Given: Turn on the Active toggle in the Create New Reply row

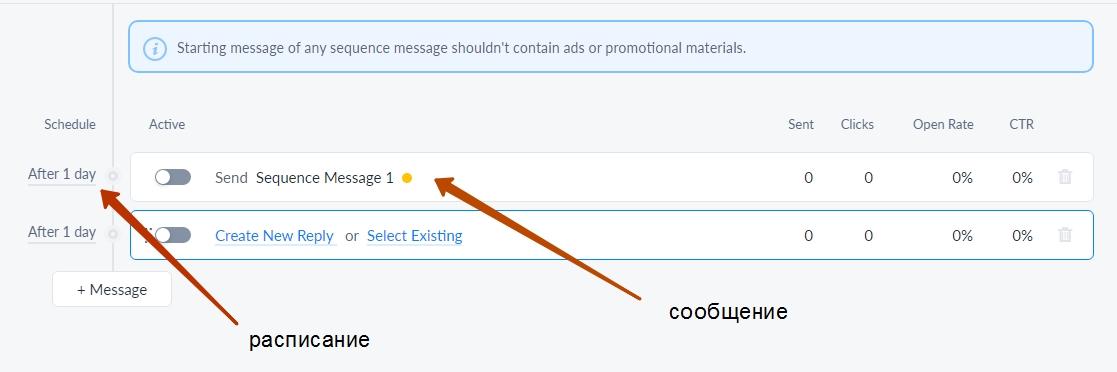Looking at the screenshot, I should tap(173, 235).
